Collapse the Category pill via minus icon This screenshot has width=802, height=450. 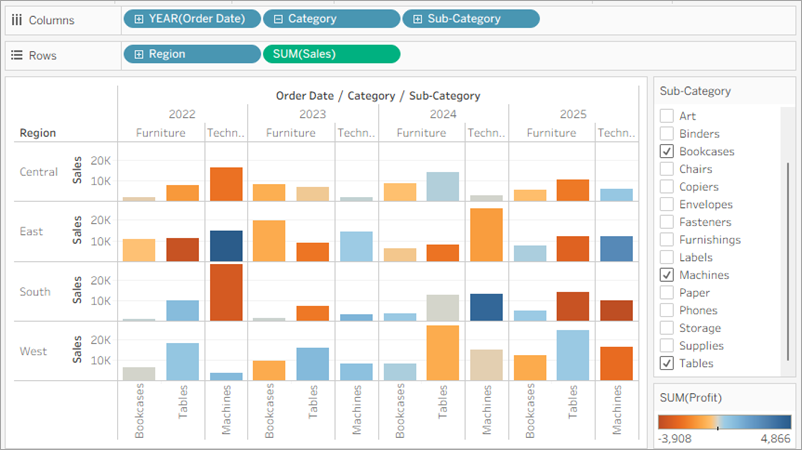pyautogui.click(x=277, y=19)
